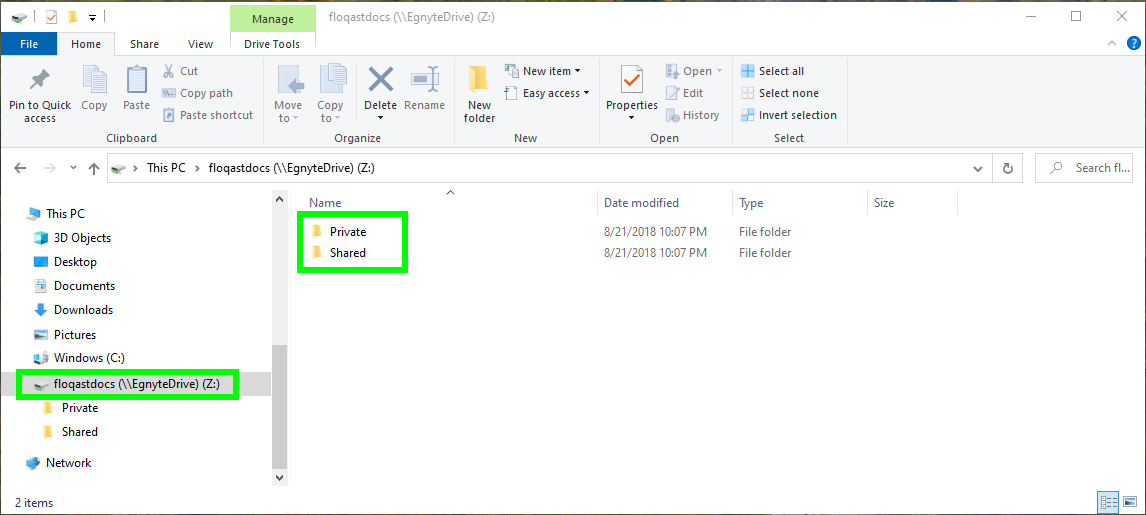This screenshot has width=1146, height=515.
Task: Click the Open ribbon command
Action: 694,71
